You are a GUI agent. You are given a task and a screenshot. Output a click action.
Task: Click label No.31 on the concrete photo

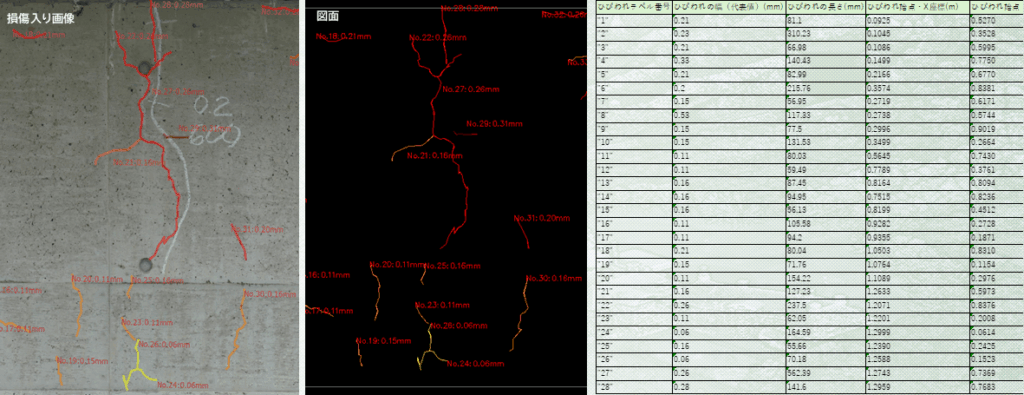(x=259, y=229)
